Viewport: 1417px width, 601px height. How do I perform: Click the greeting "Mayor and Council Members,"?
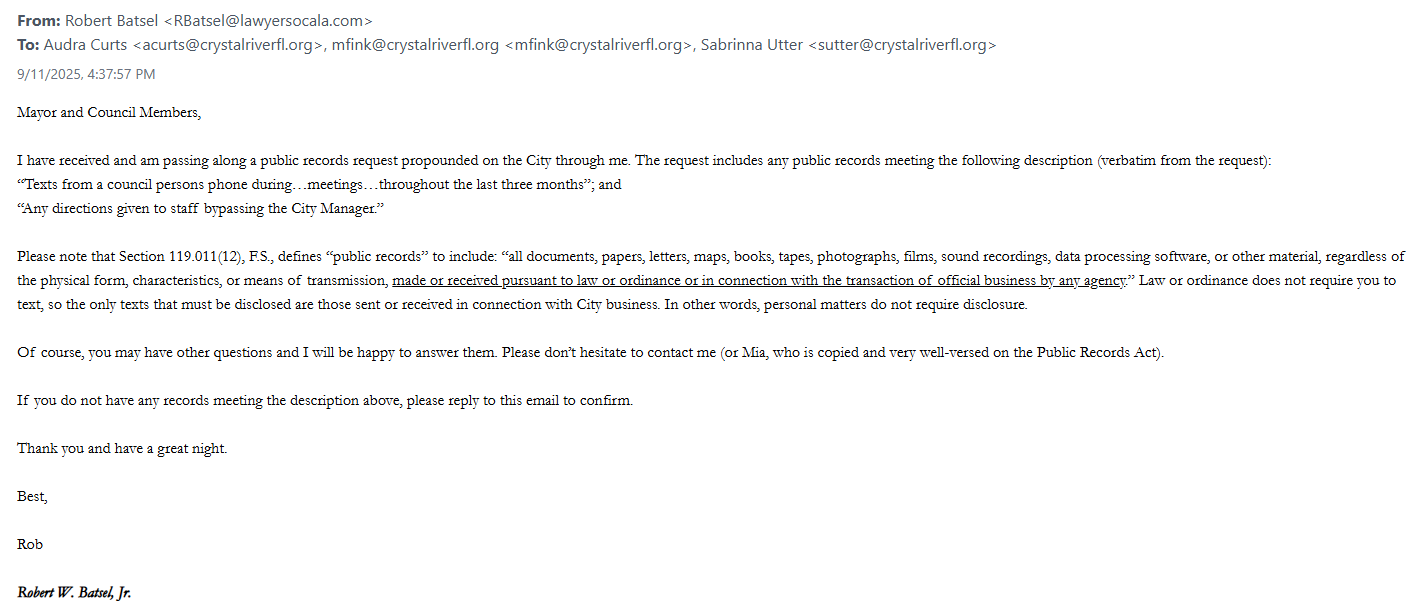(109, 113)
